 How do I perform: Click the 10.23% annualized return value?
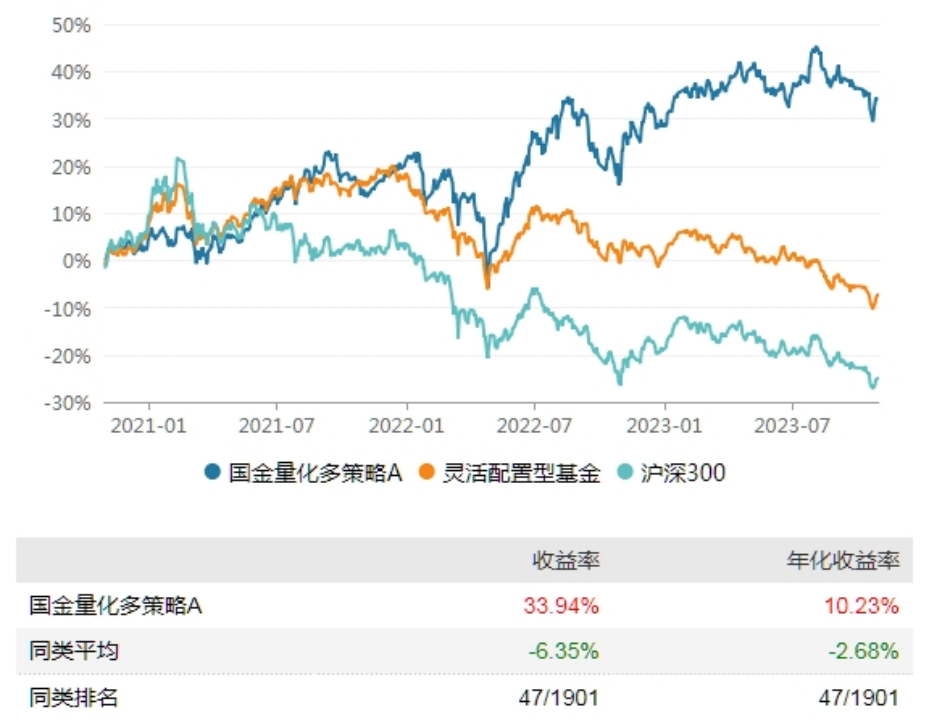864,605
